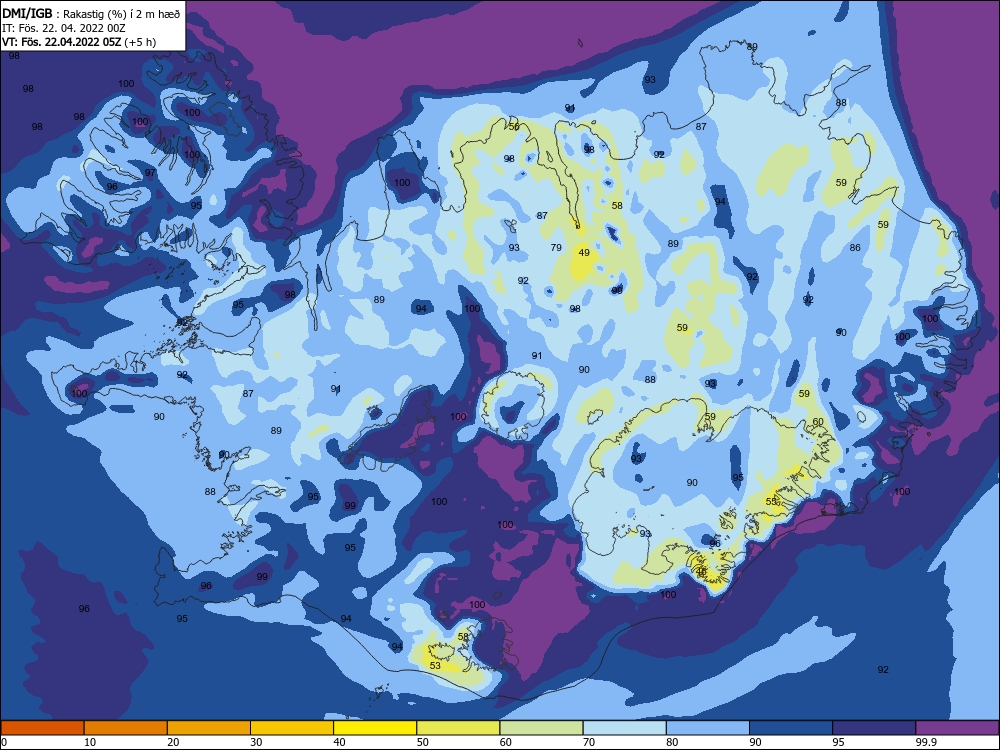Click the dark orange 0–10 legend swatch

[x=42, y=728]
